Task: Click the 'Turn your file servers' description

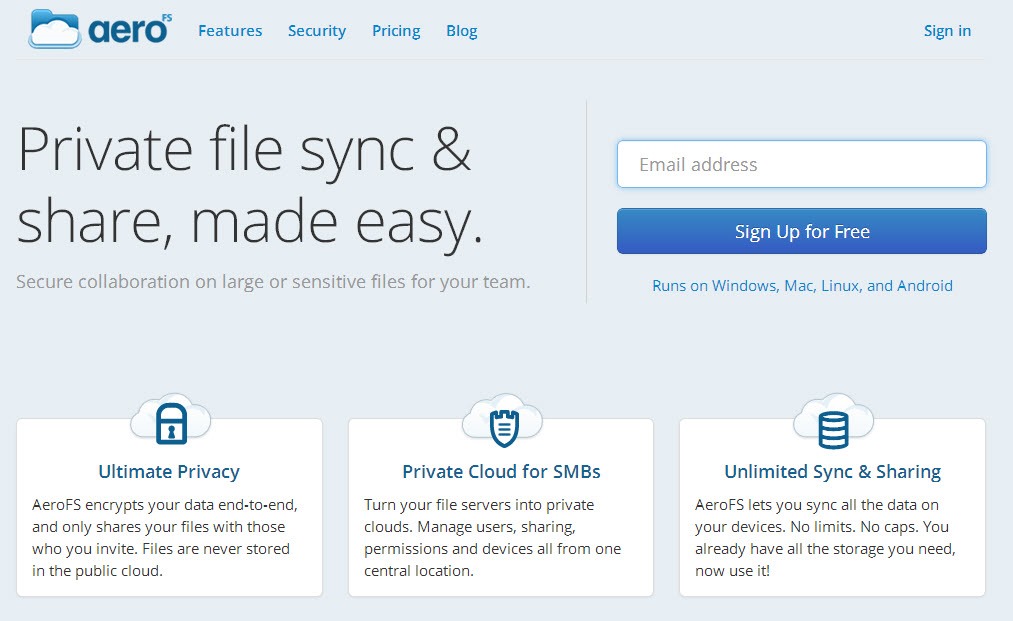Action: click(x=492, y=538)
